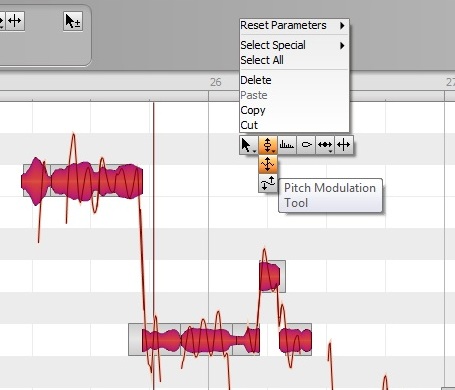The height and width of the screenshot is (390, 455).
Task: Select the Note Separation tool in popup
Action: (344, 145)
